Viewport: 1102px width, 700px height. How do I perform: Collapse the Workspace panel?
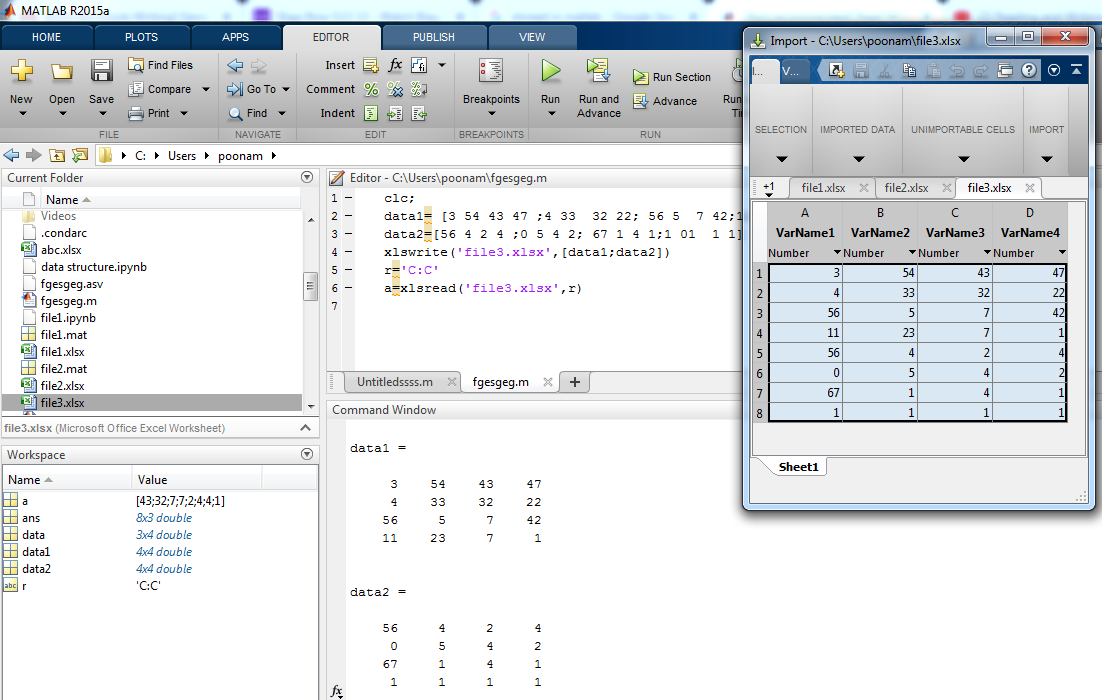tap(306, 454)
